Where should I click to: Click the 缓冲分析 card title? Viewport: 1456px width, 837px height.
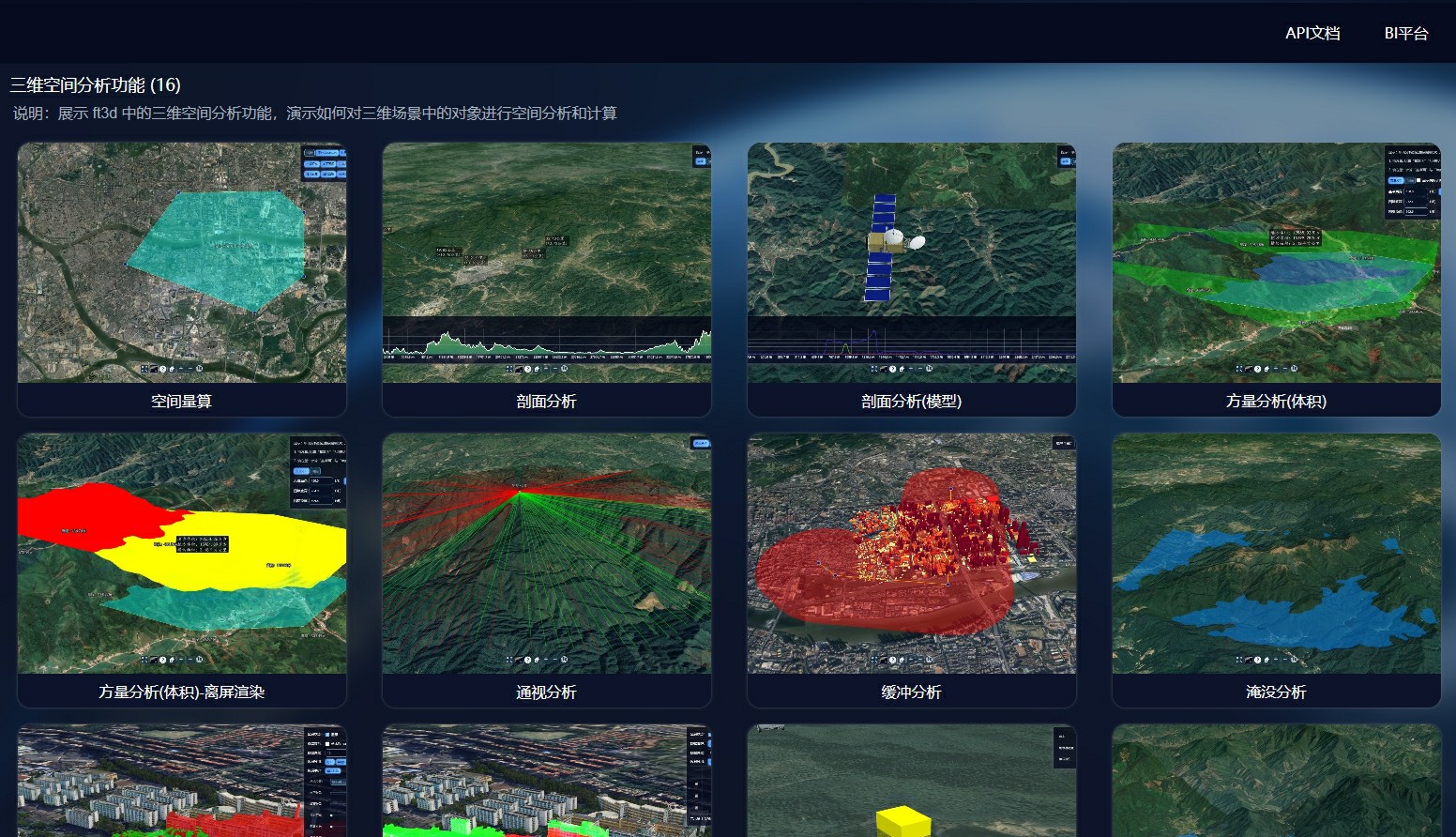click(911, 692)
